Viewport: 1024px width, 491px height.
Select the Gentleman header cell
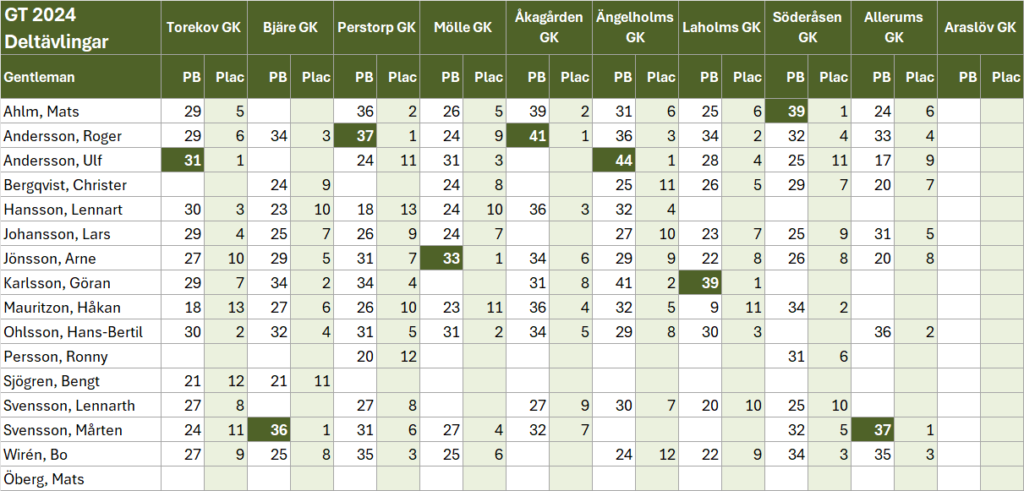(80, 76)
